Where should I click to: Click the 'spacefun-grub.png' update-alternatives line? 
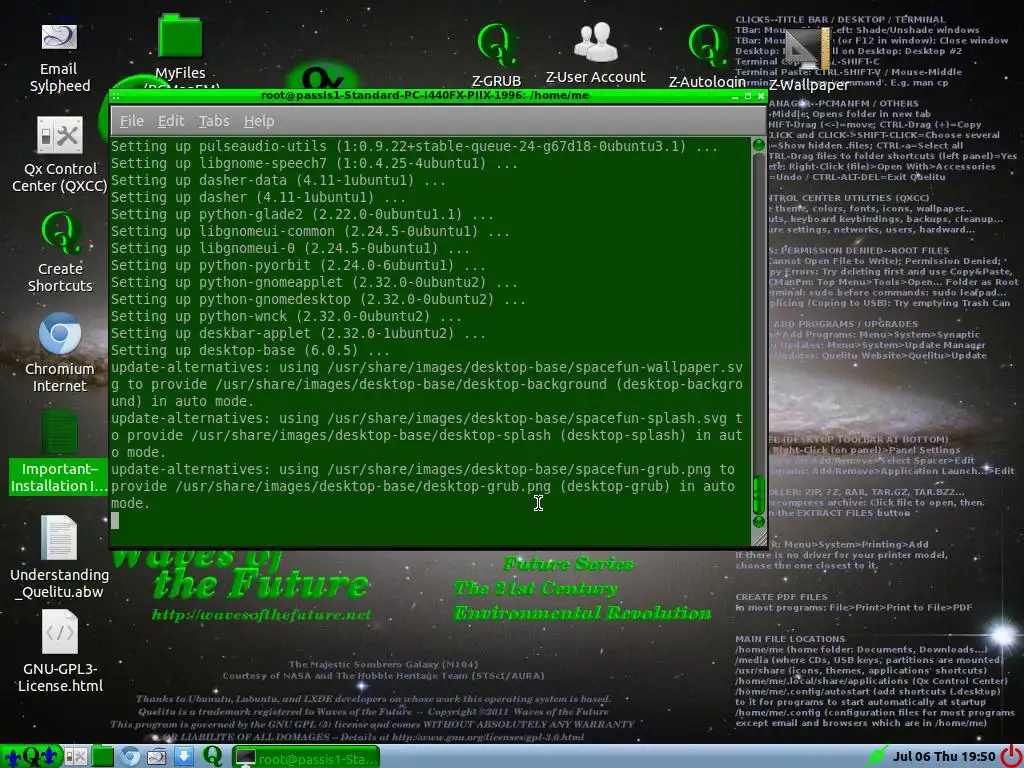click(x=423, y=469)
